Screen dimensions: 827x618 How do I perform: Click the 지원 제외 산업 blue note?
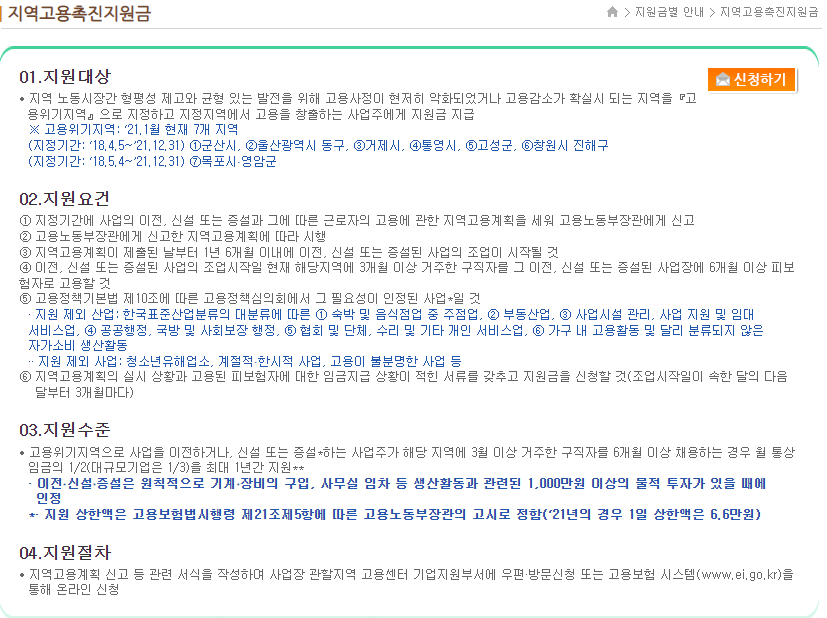[396, 330]
